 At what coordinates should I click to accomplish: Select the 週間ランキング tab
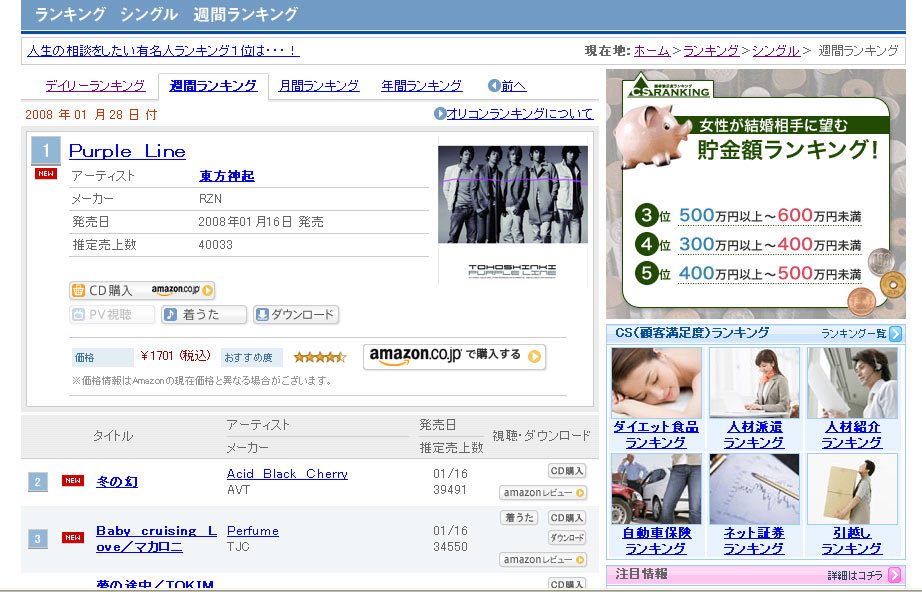point(213,86)
